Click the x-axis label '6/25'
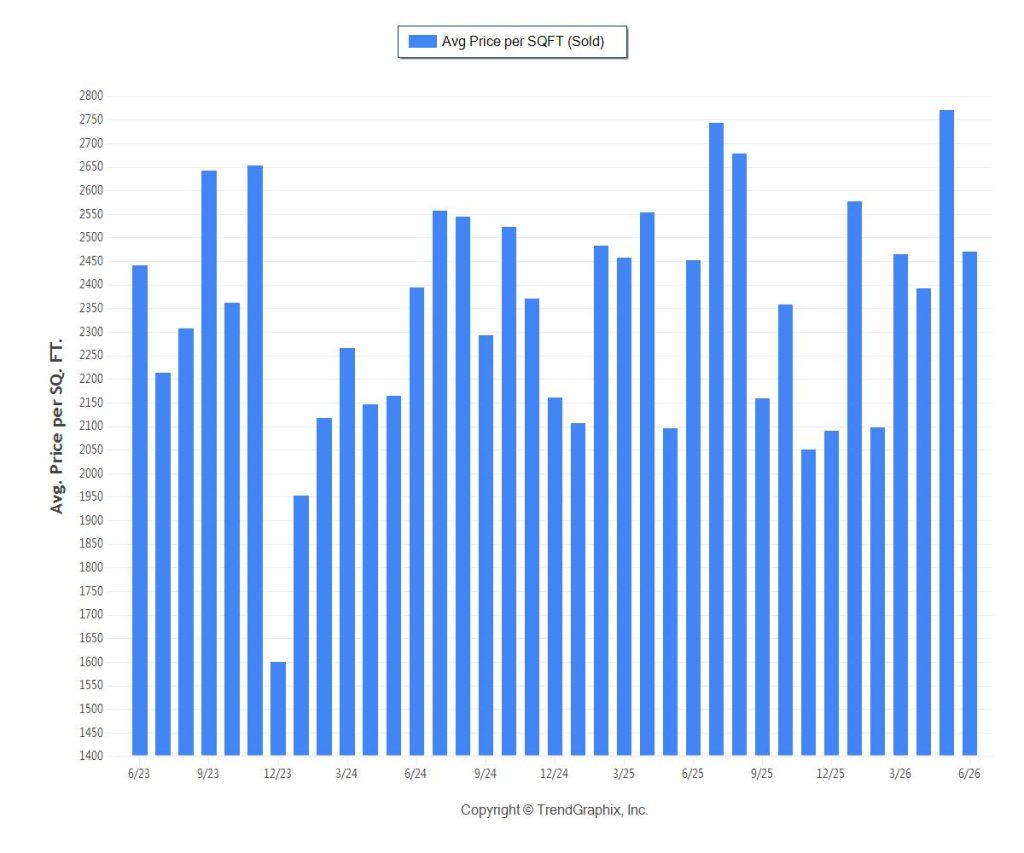1024x853 pixels. click(693, 773)
